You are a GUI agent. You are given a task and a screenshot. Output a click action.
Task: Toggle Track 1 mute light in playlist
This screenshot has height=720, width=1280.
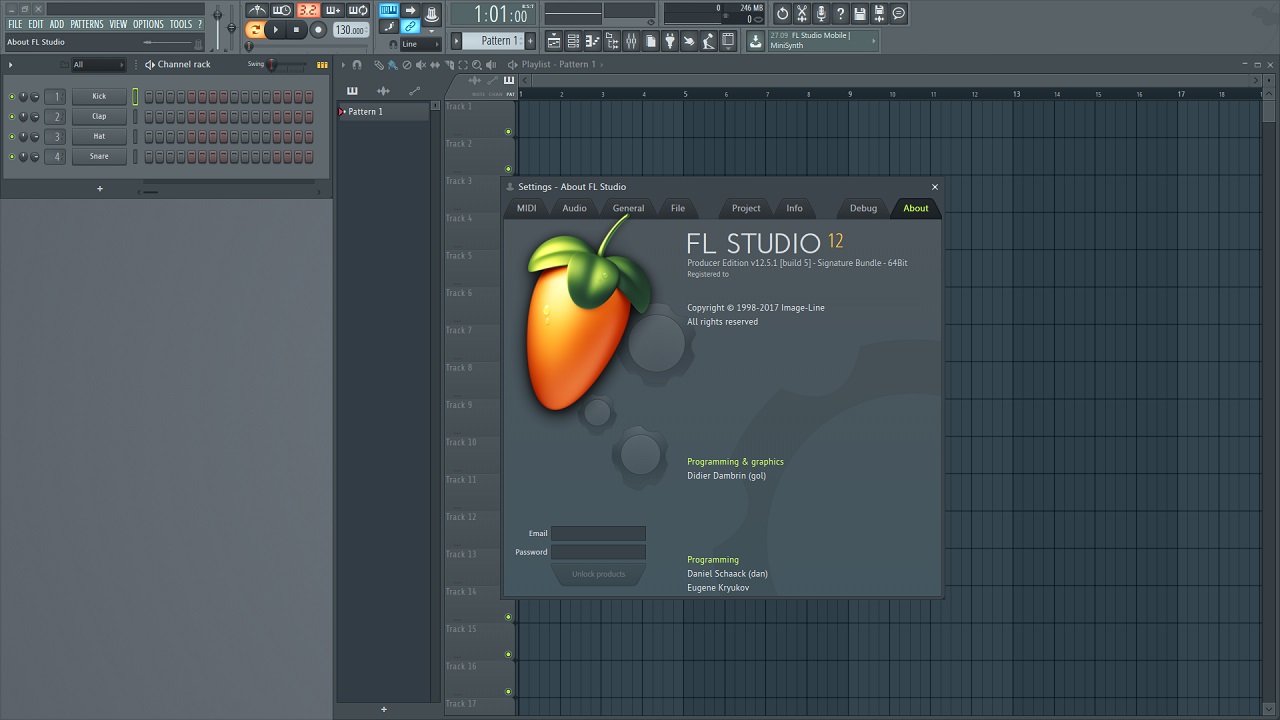[x=508, y=132]
